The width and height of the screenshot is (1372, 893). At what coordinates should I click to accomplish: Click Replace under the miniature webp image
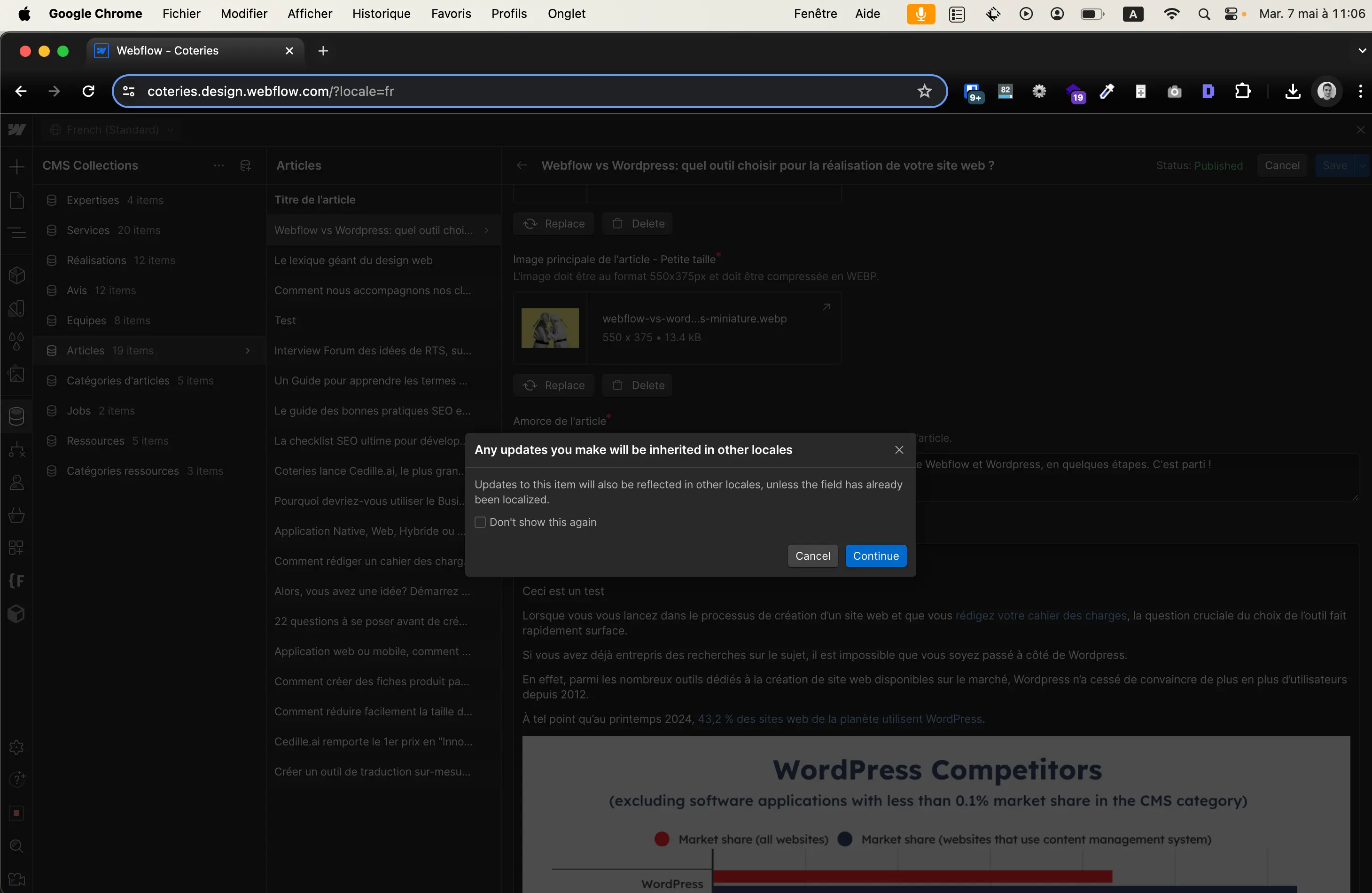point(553,385)
